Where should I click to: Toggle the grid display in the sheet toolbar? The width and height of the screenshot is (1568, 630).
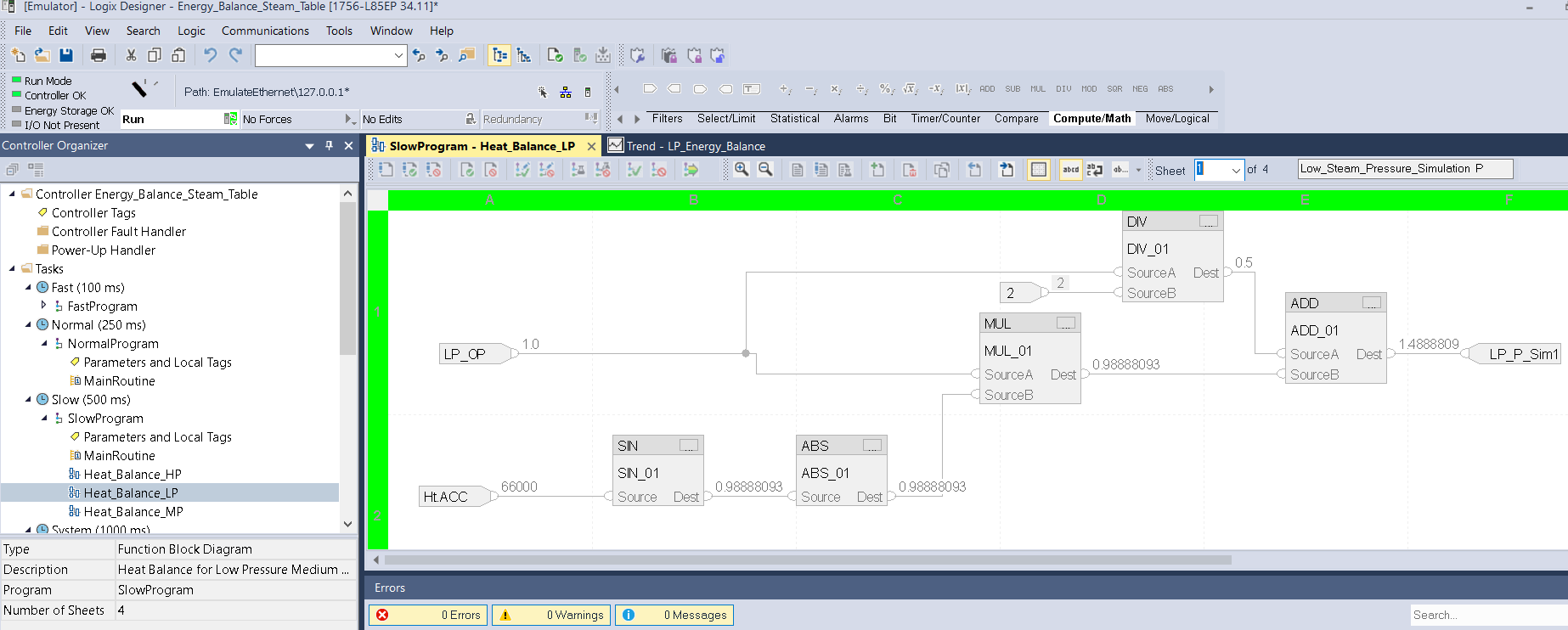point(1038,169)
